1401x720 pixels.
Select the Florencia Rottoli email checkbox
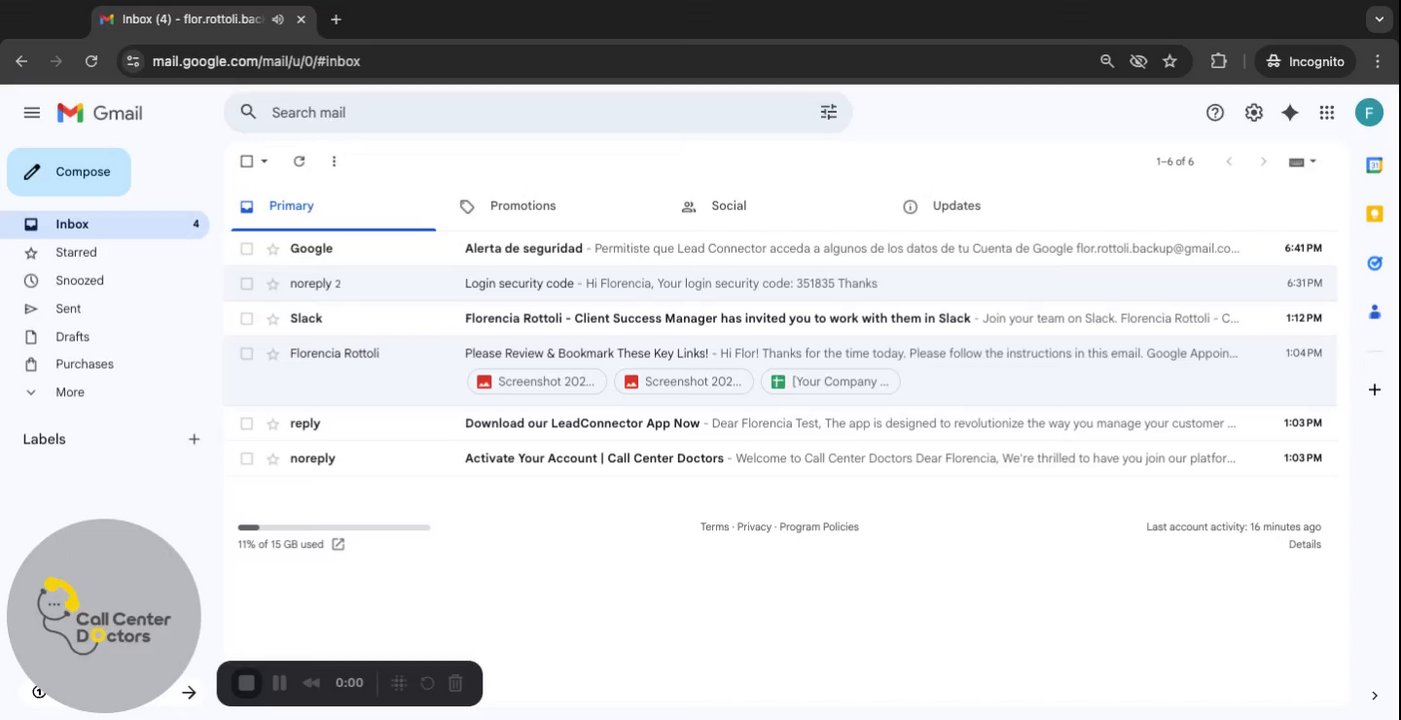pyautogui.click(x=247, y=354)
